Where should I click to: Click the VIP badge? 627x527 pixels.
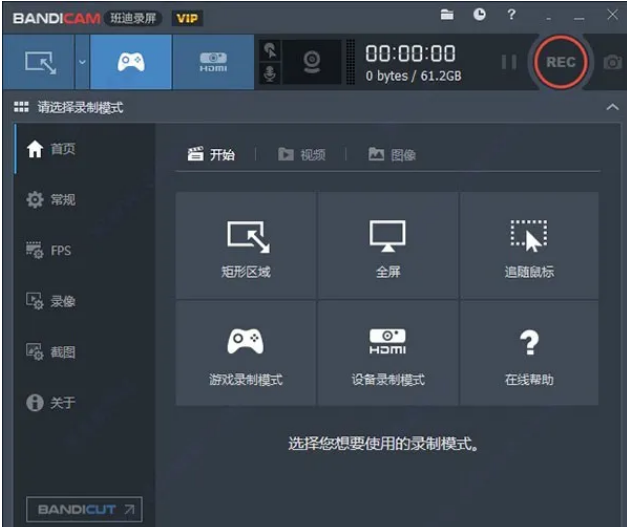pyautogui.click(x=187, y=18)
